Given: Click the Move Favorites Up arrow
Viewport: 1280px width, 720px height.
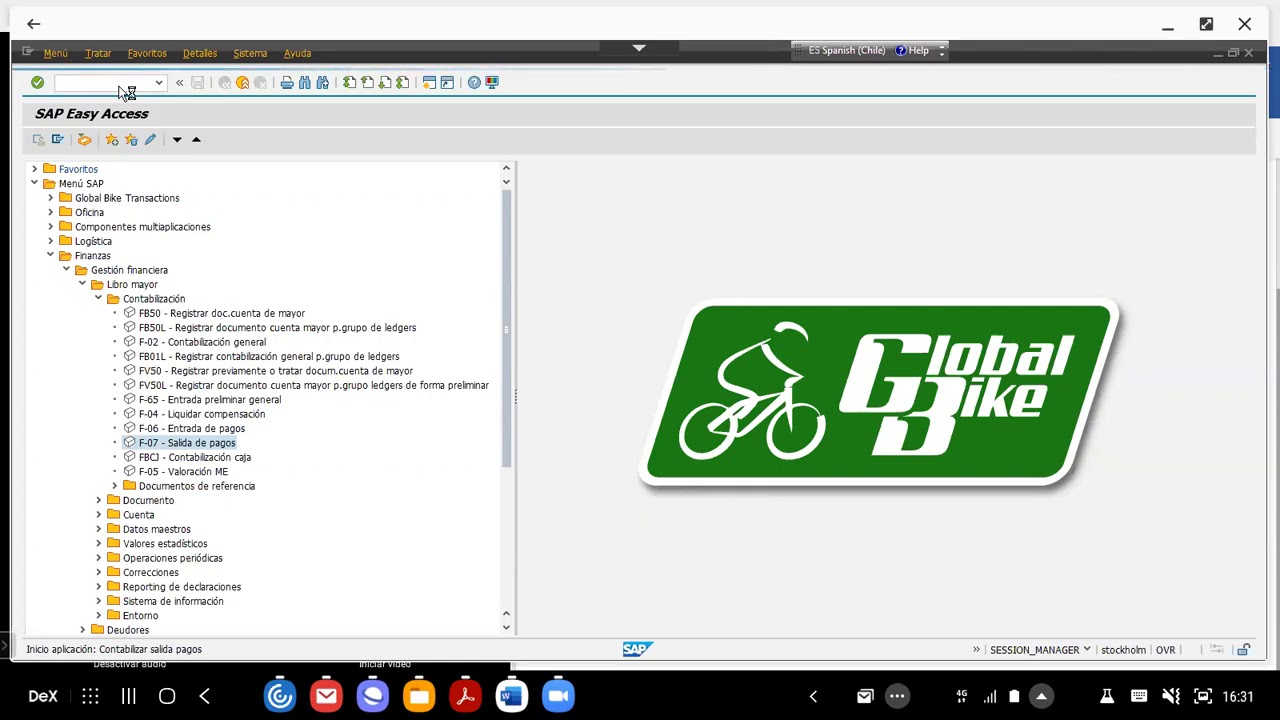Looking at the screenshot, I should pos(196,140).
